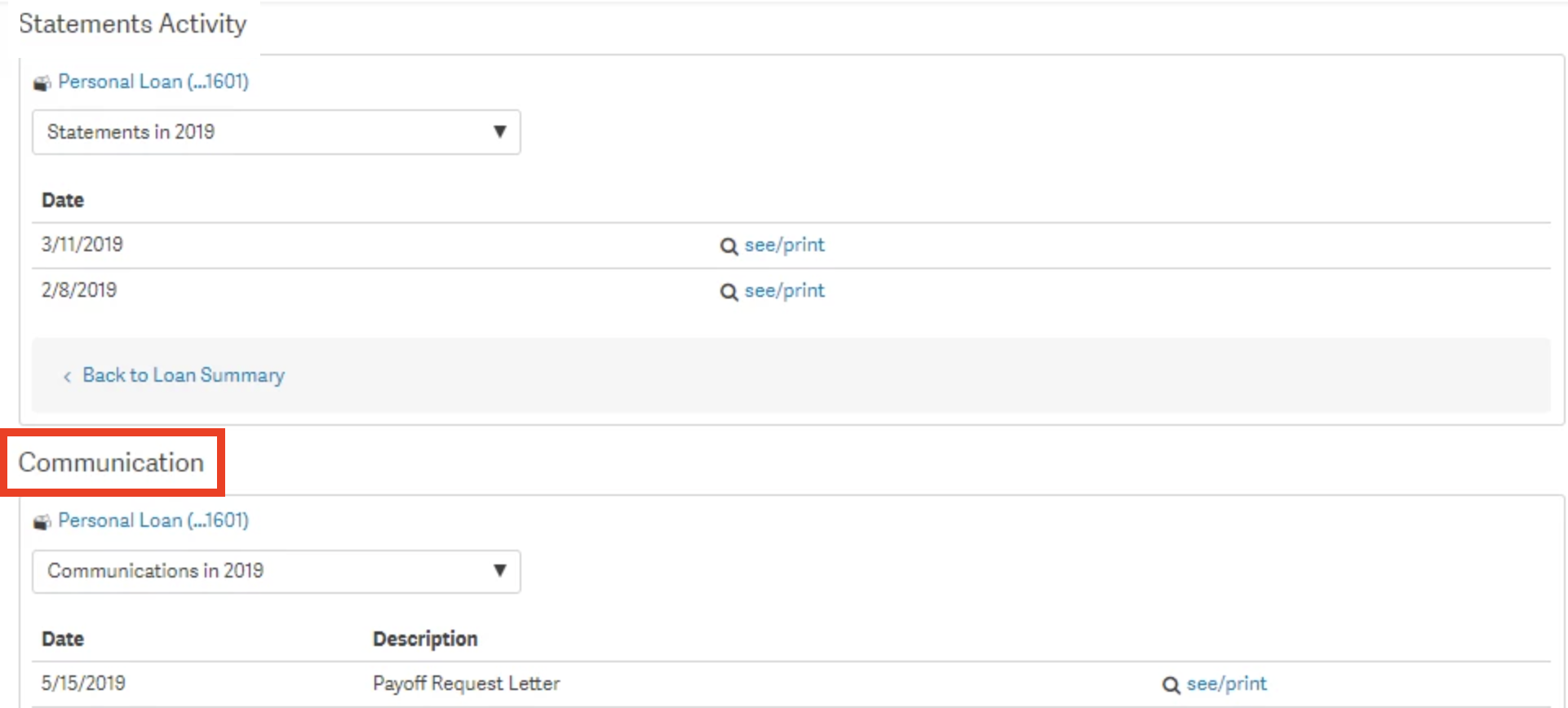Open the see/print link for 3/11/2019
The image size is (1568, 708).
[x=784, y=245]
